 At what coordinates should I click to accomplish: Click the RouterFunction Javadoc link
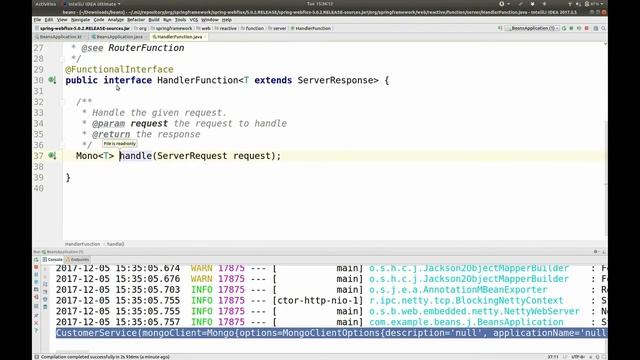[x=146, y=48]
